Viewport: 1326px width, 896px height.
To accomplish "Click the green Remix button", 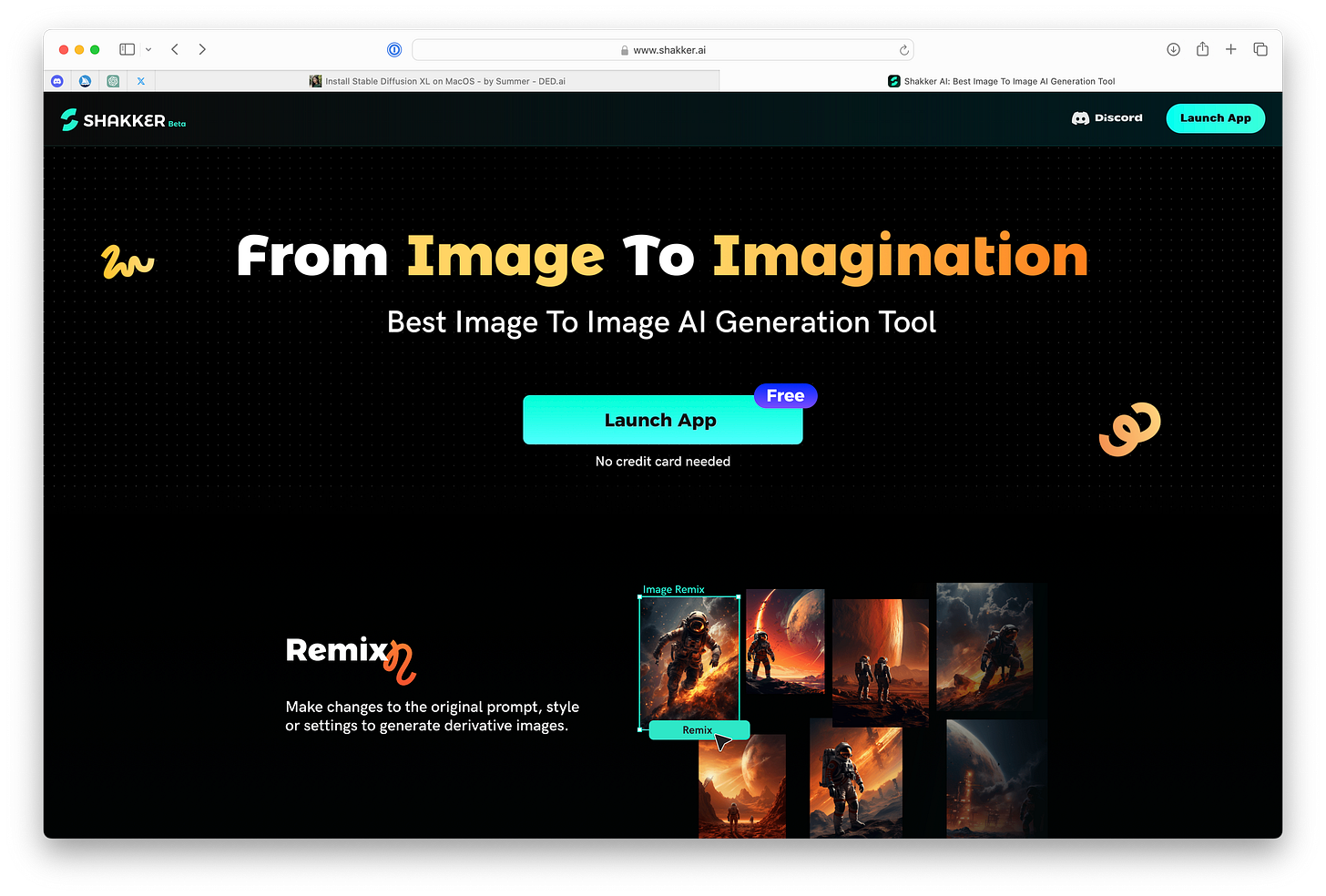I will (699, 730).
